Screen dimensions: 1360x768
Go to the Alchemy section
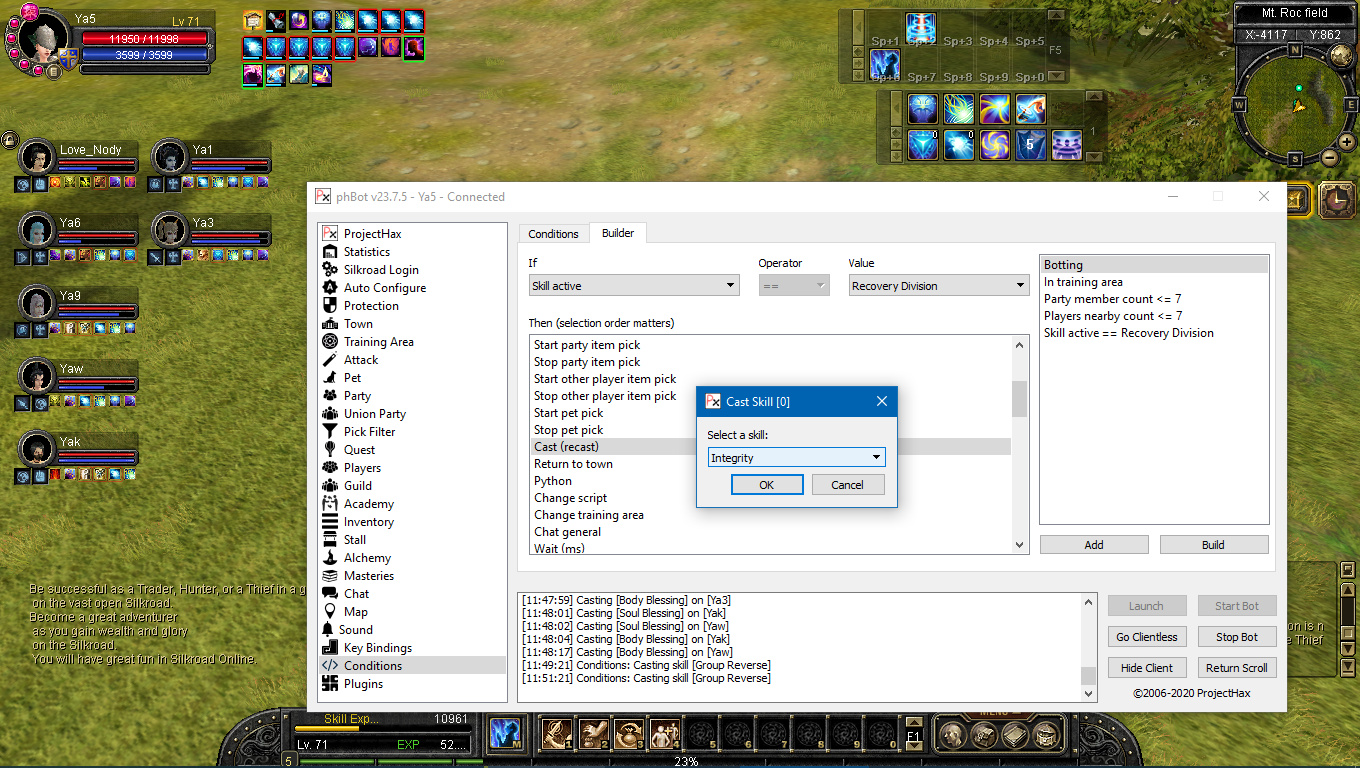367,558
